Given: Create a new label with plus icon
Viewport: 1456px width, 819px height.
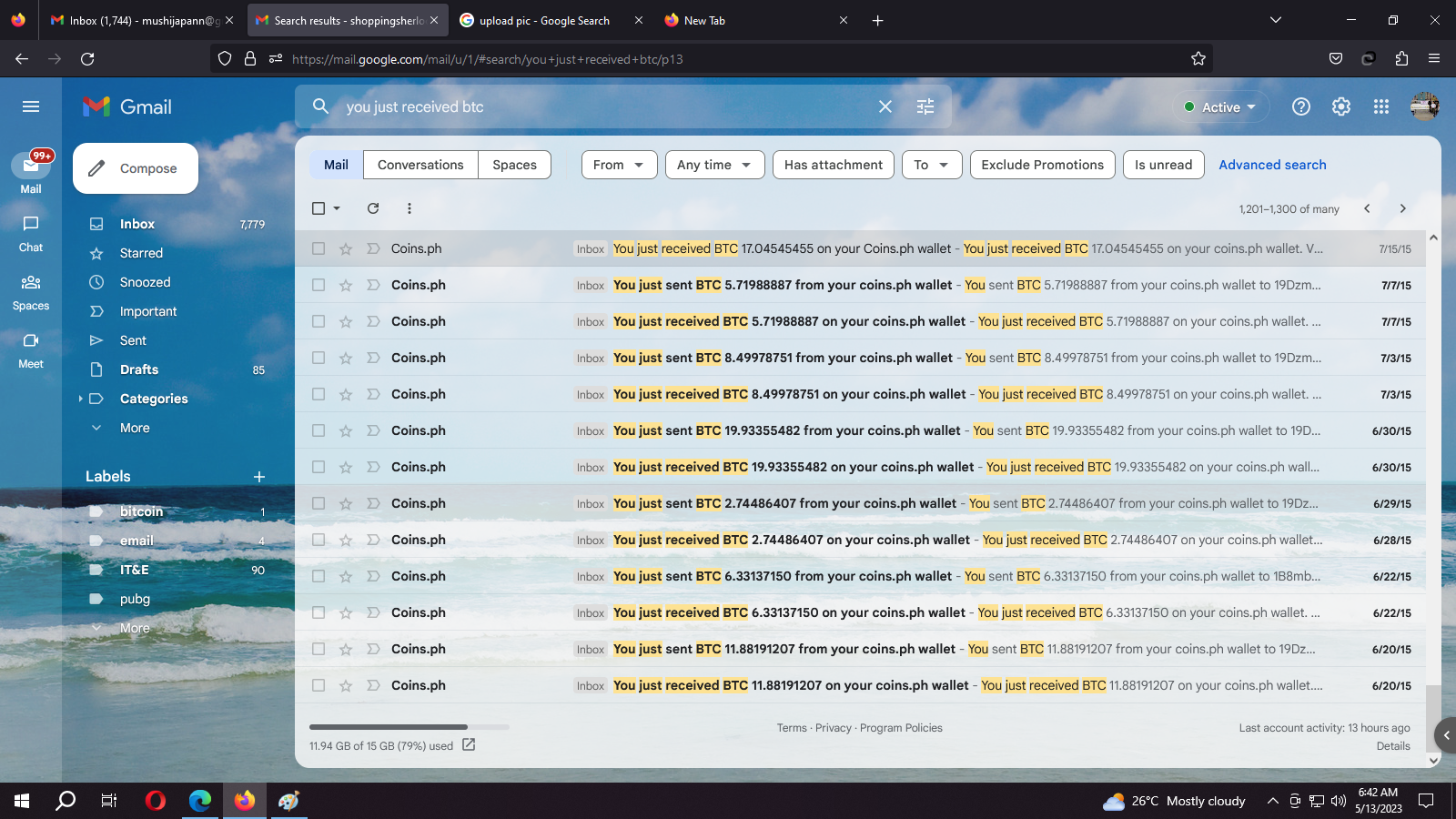Looking at the screenshot, I should pyautogui.click(x=259, y=477).
